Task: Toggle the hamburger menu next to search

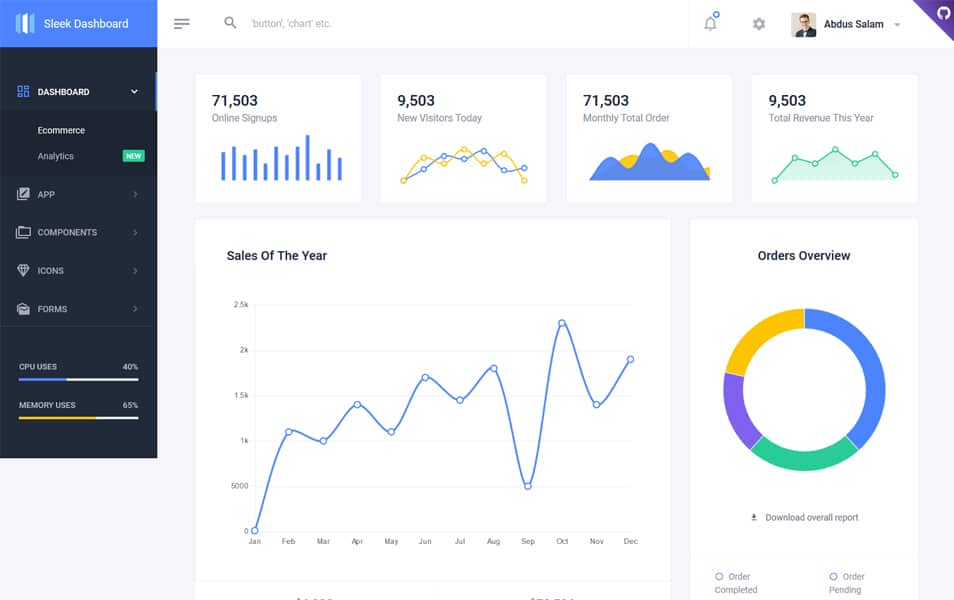Action: coord(180,23)
